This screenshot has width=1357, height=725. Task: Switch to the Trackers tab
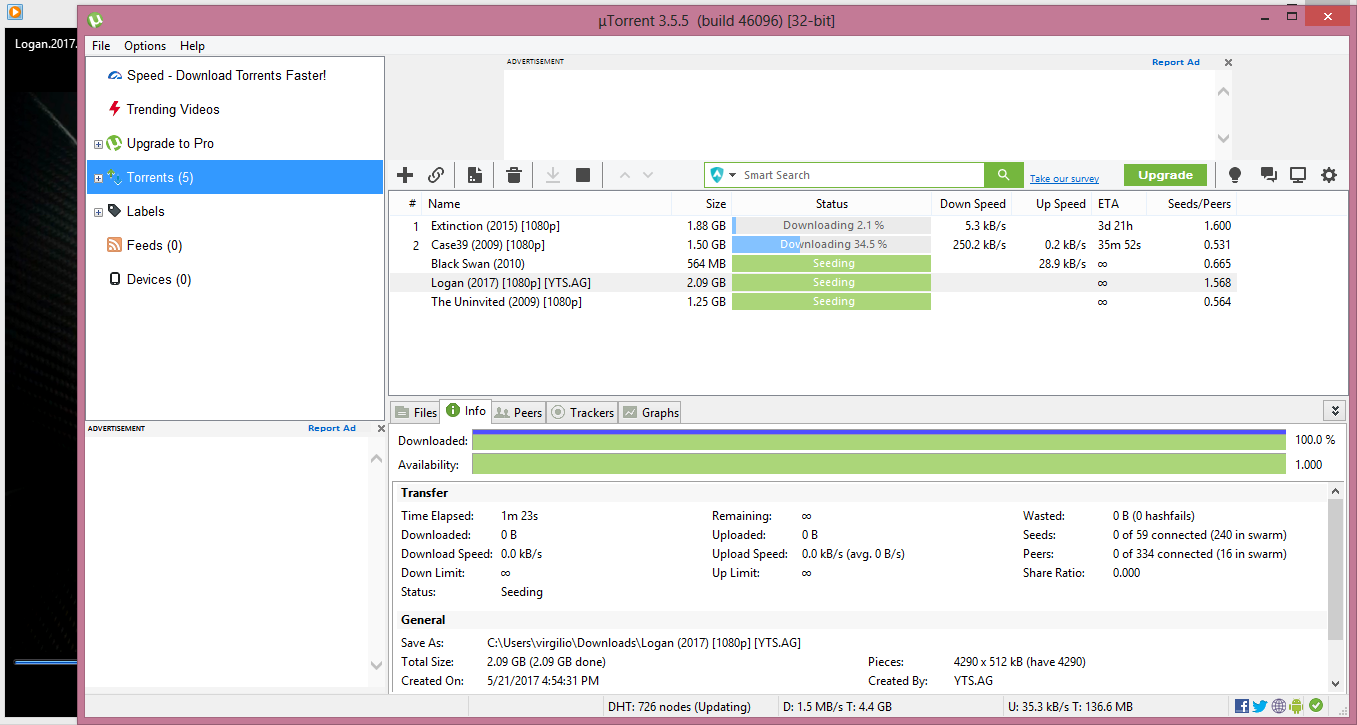tap(582, 412)
